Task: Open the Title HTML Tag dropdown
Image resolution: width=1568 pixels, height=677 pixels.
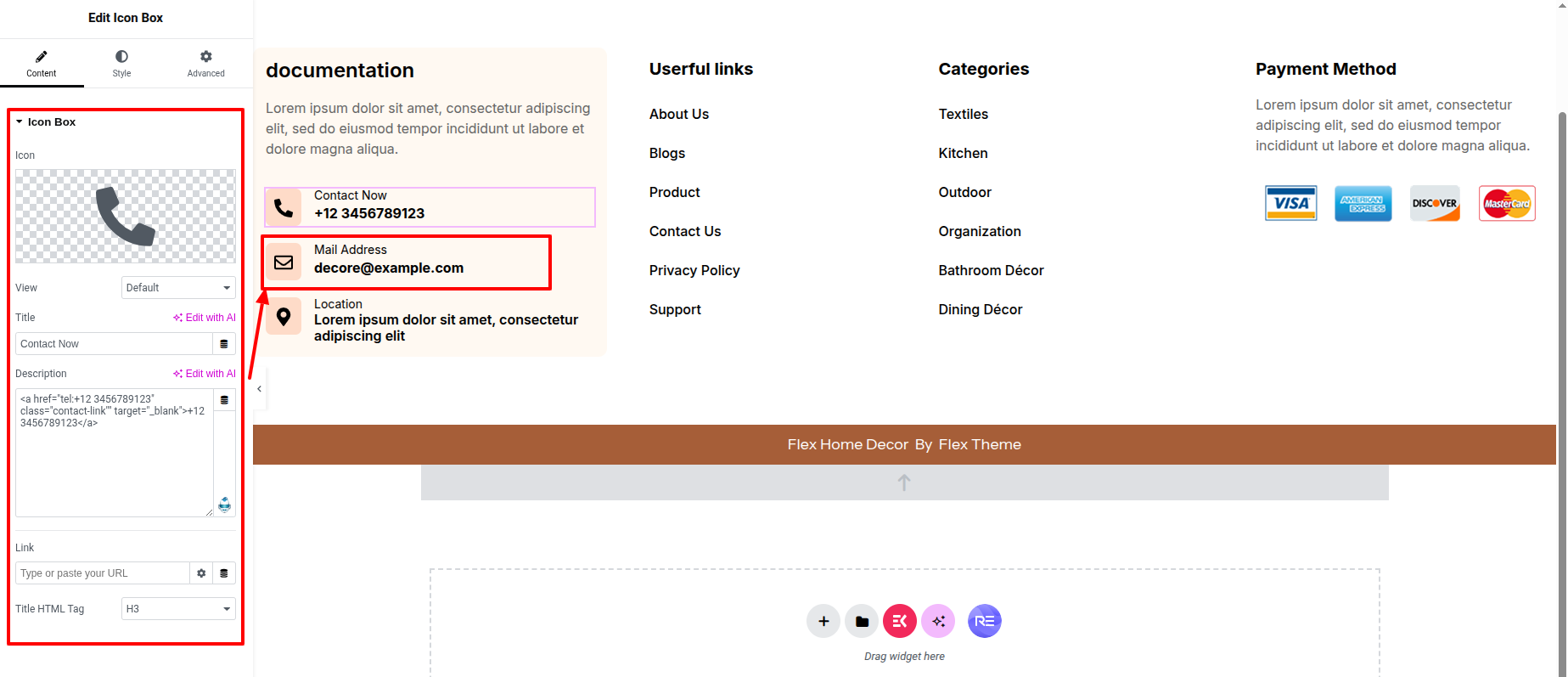Action: 178,609
